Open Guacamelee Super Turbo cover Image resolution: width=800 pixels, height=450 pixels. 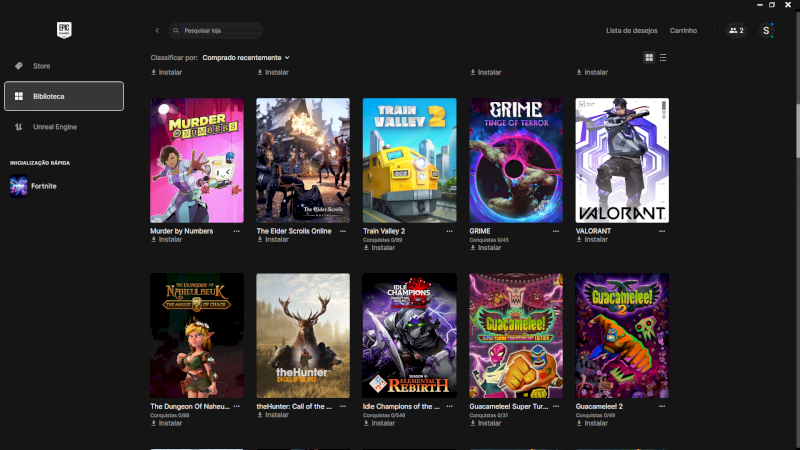point(516,336)
